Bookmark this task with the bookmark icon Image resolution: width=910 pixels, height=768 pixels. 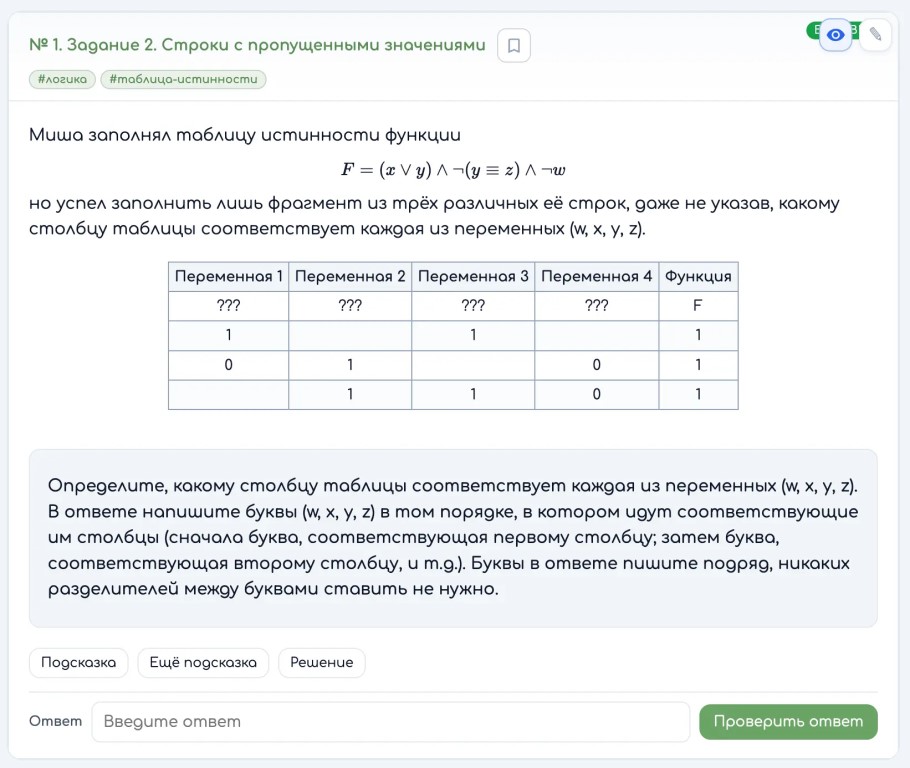(514, 45)
